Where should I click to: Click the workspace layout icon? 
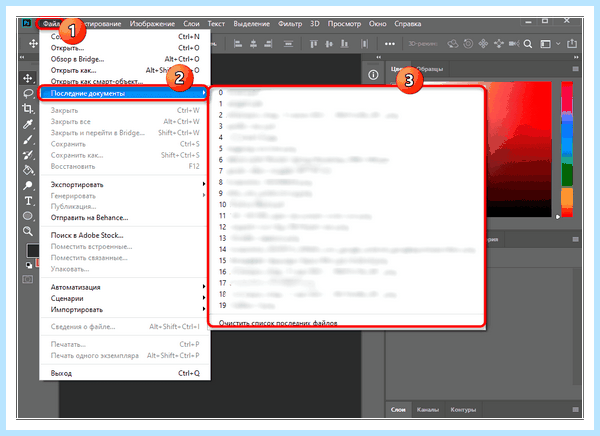pos(545,44)
